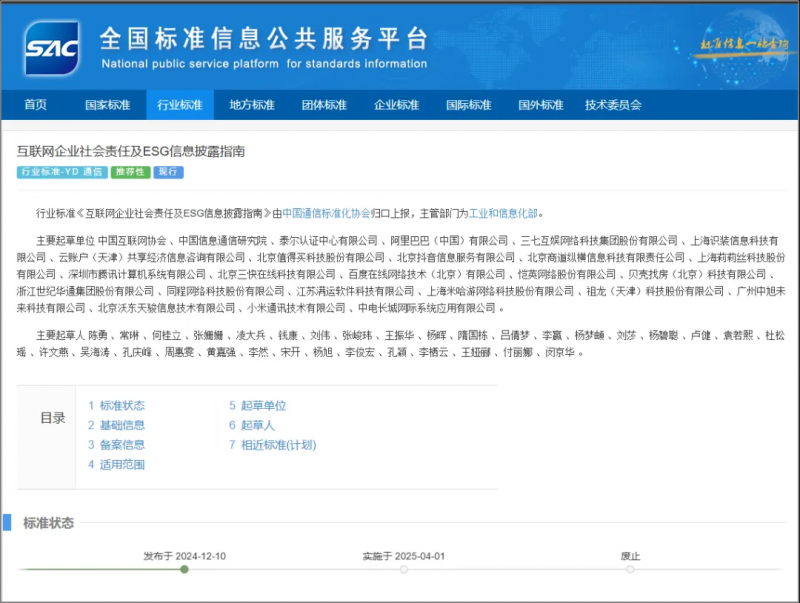Click the green 推荐性 tag
This screenshot has height=603, width=800.
pos(131,172)
